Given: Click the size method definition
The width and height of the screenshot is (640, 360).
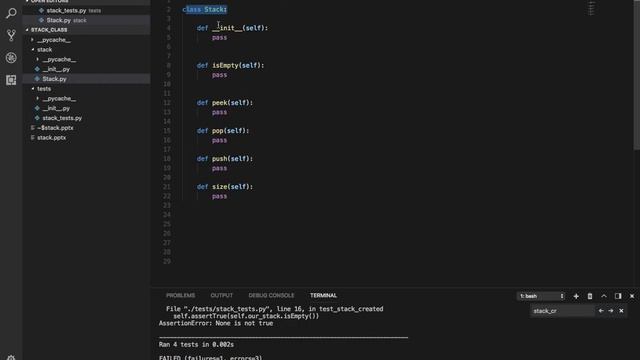Looking at the screenshot, I should (x=225, y=187).
